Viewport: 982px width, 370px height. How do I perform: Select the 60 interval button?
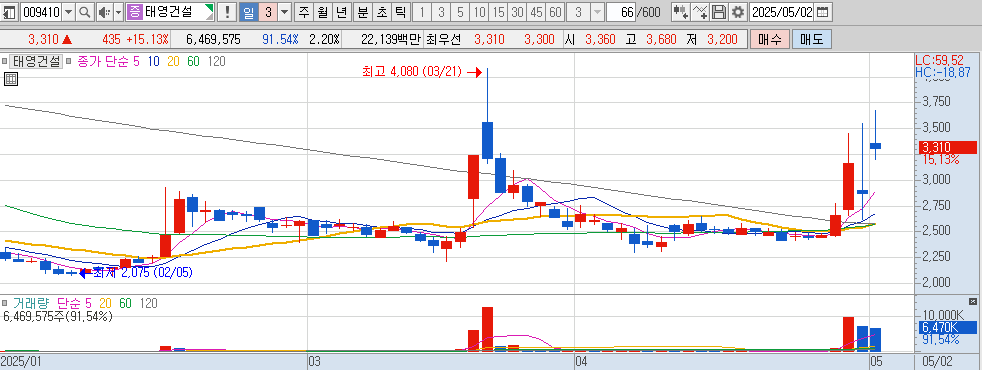pos(555,11)
